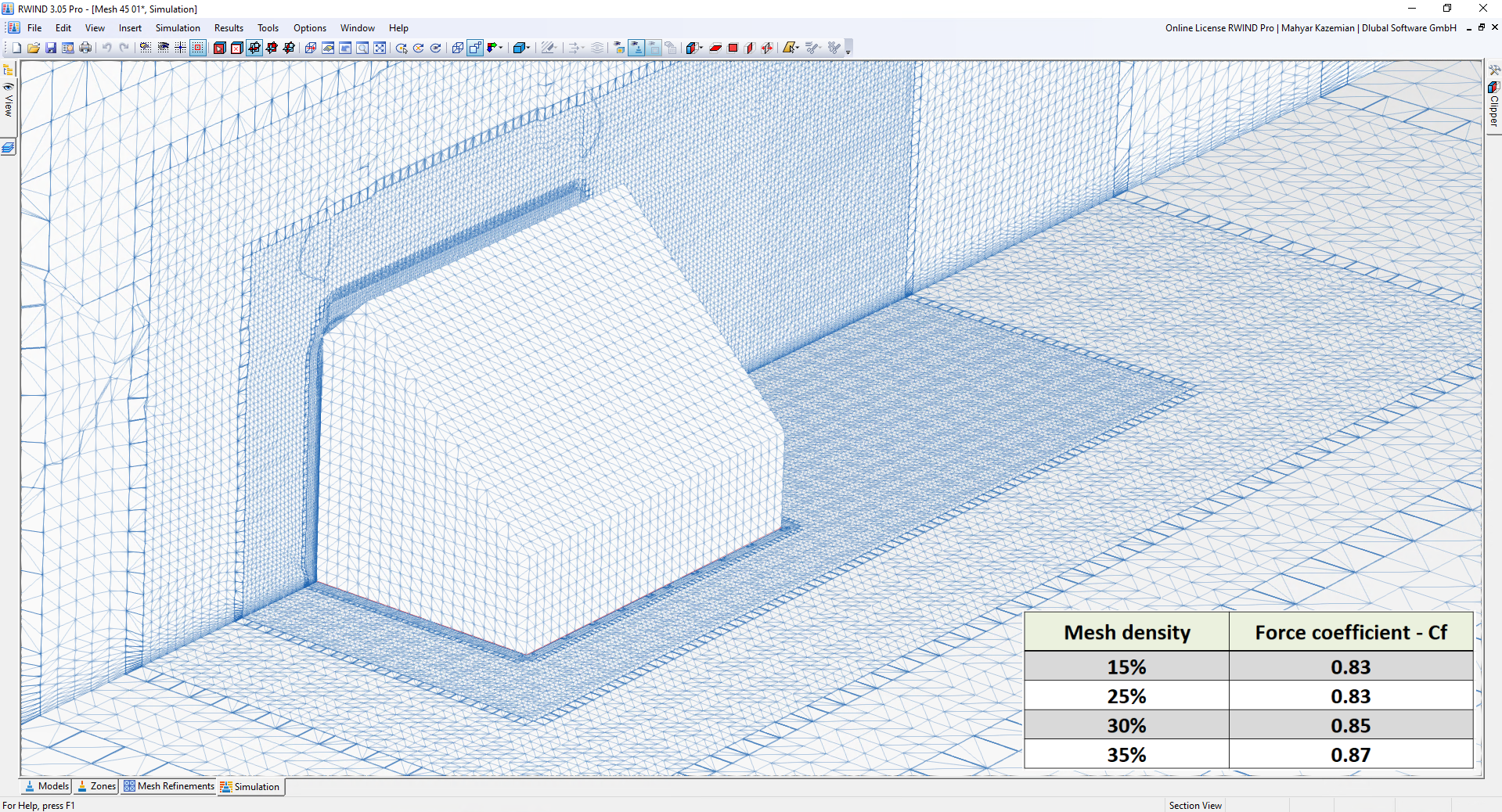
Task: Open the Simulation menu
Action: pyautogui.click(x=178, y=27)
